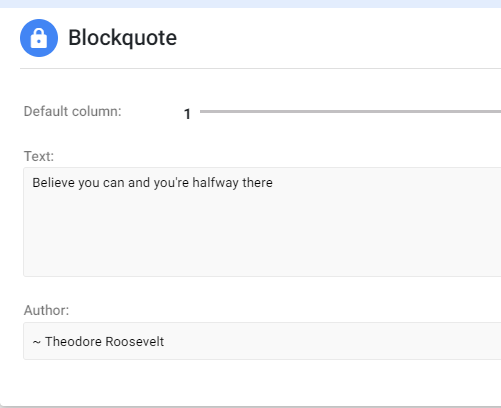Viewport: 501px width, 408px height.
Task: Click the Author field label
Action: point(46,310)
